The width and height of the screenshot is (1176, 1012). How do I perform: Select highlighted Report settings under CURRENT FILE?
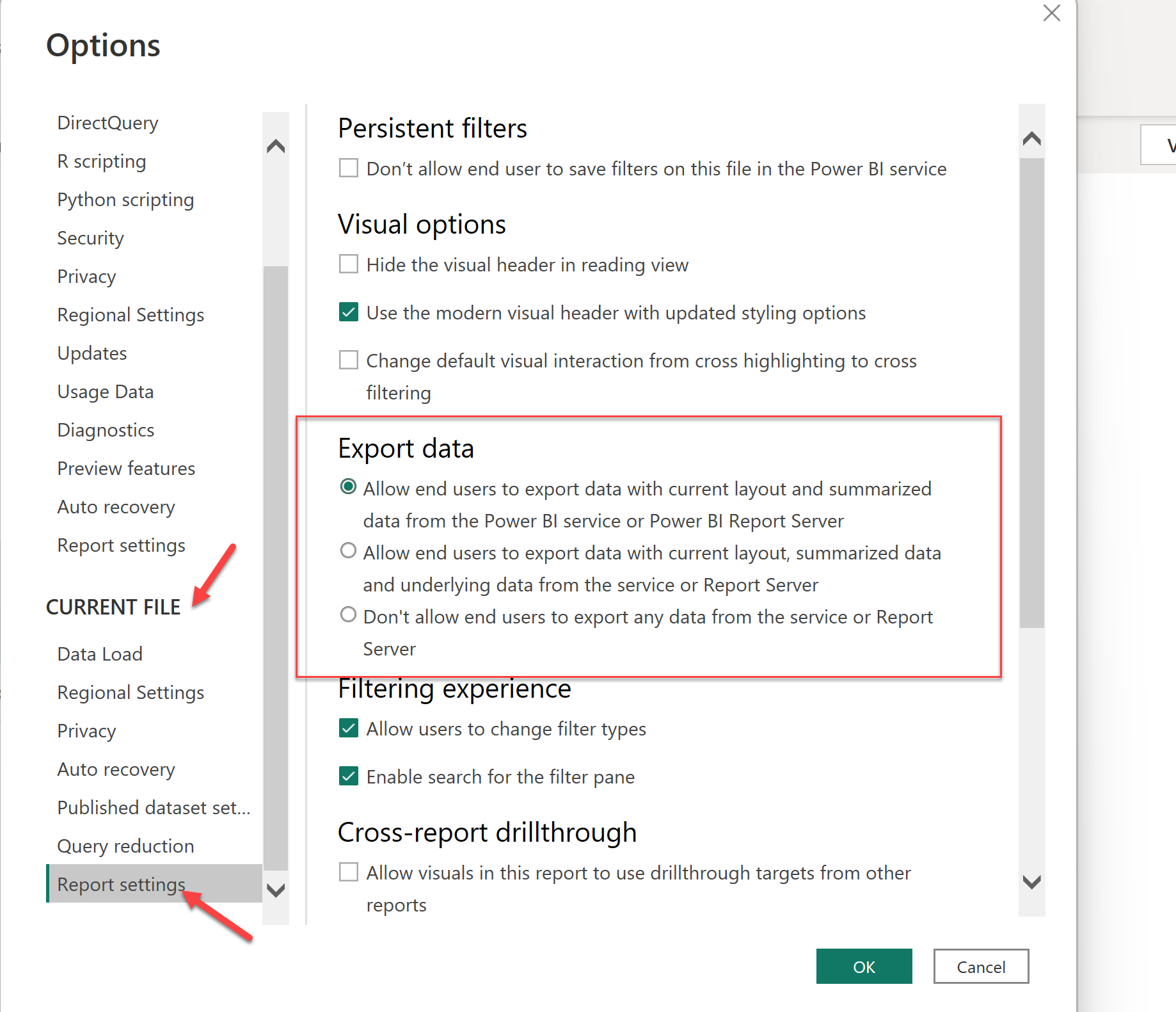[x=154, y=883]
